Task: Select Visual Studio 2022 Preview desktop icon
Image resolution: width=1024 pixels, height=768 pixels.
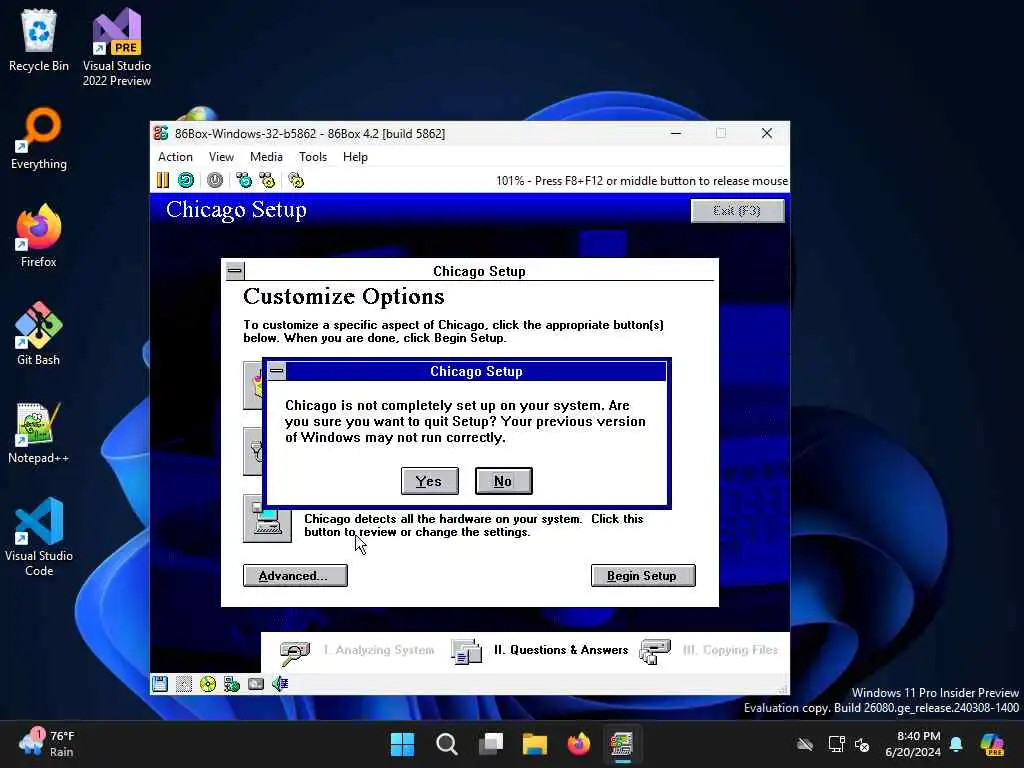Action: pyautogui.click(x=117, y=47)
